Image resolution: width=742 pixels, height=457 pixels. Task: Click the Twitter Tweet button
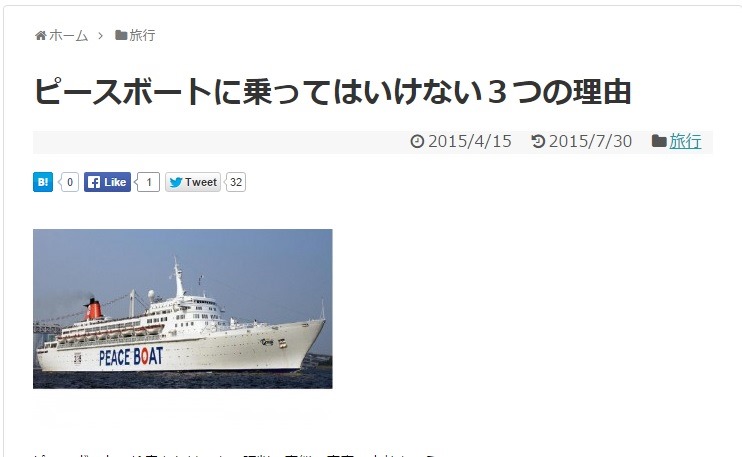coord(193,182)
